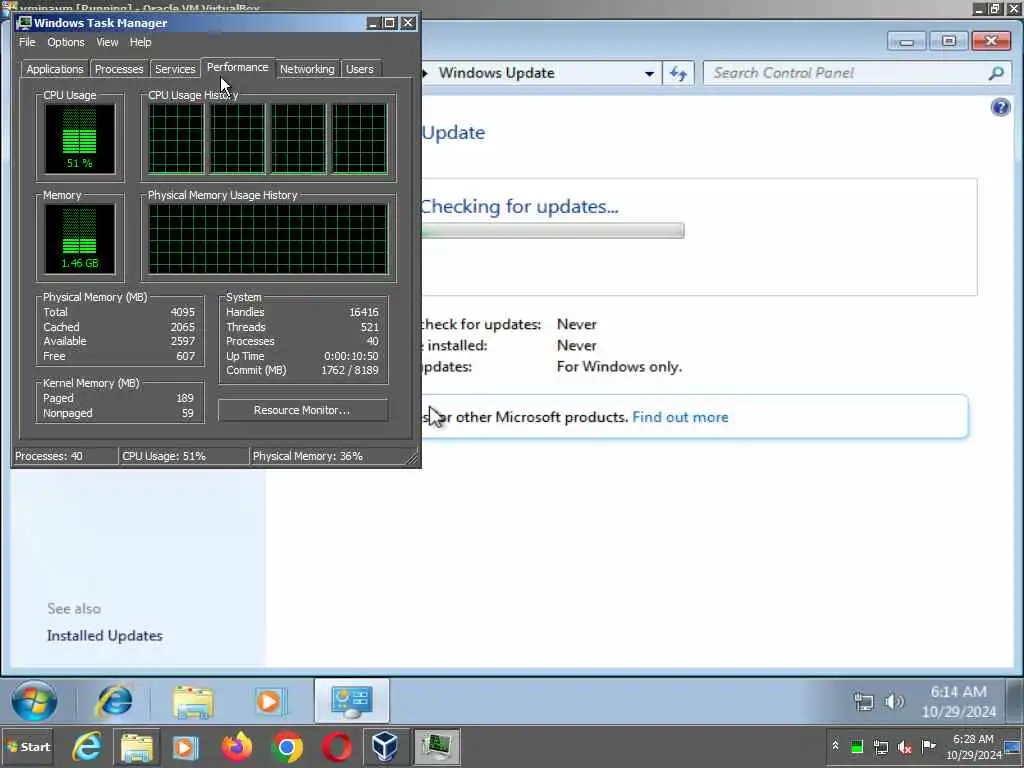Click the host Start button
1024x768 pixels.
coord(28,747)
